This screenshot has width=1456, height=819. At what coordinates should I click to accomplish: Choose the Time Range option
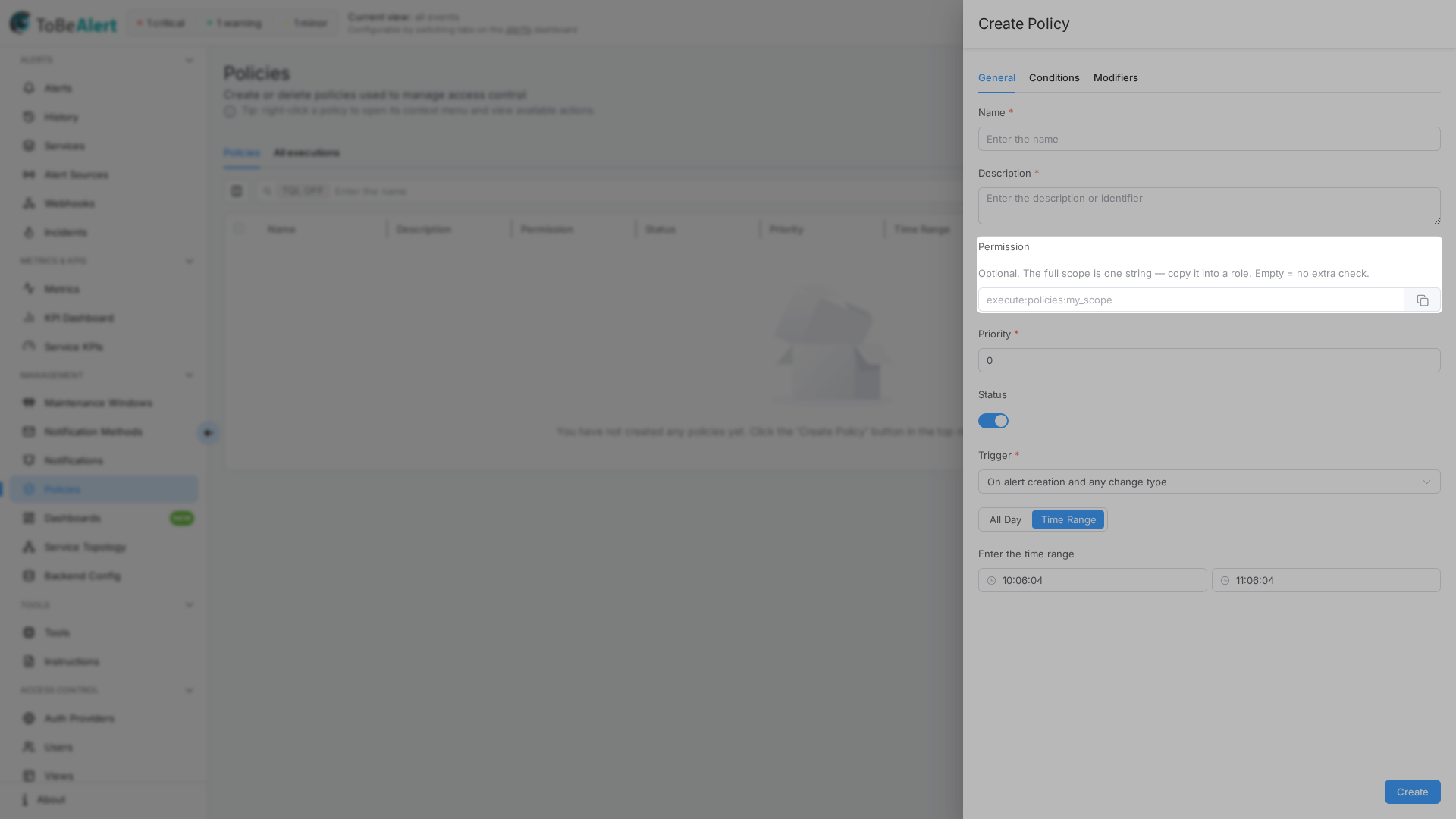[x=1068, y=519]
